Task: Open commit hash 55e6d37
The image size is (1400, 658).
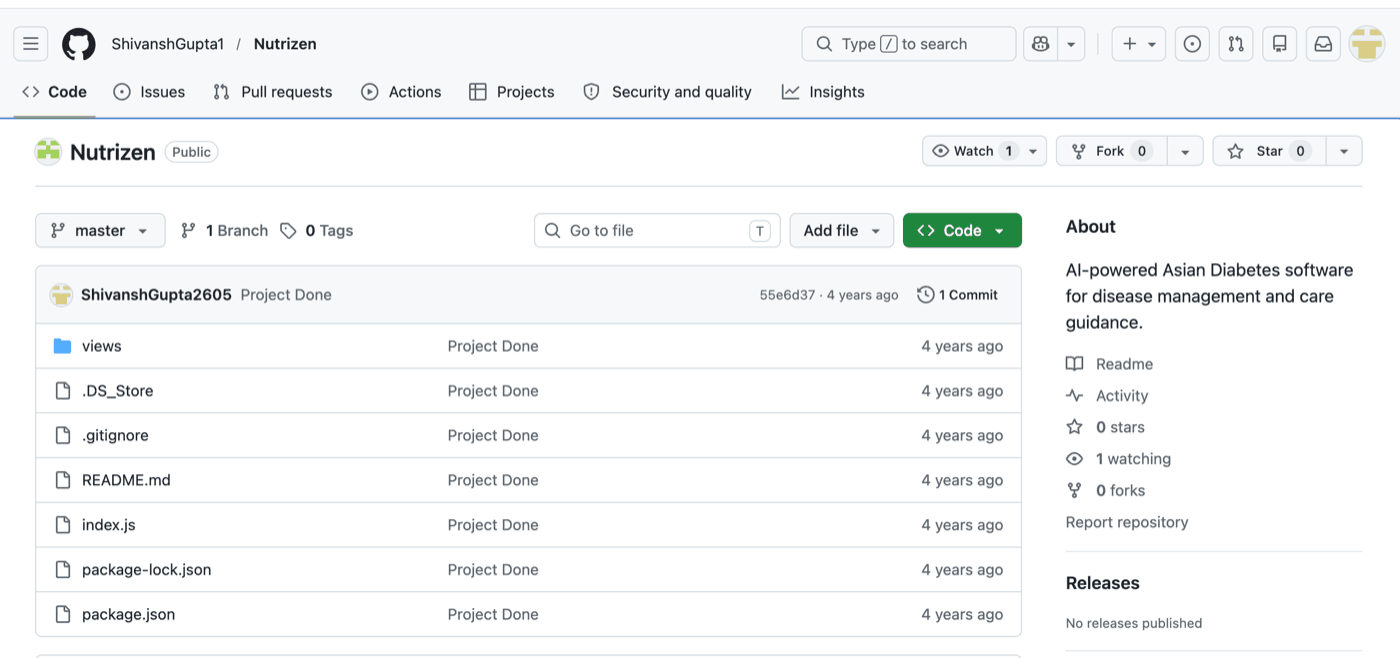Action: (x=787, y=295)
